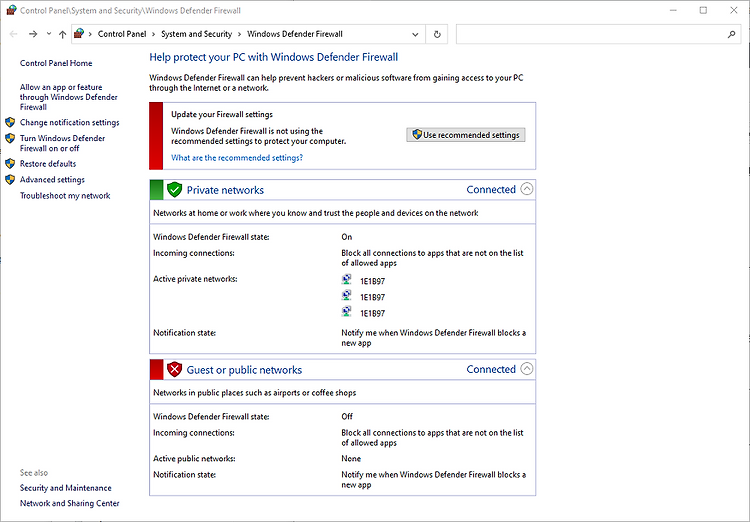Click green shield icon for Private networks

175,189
